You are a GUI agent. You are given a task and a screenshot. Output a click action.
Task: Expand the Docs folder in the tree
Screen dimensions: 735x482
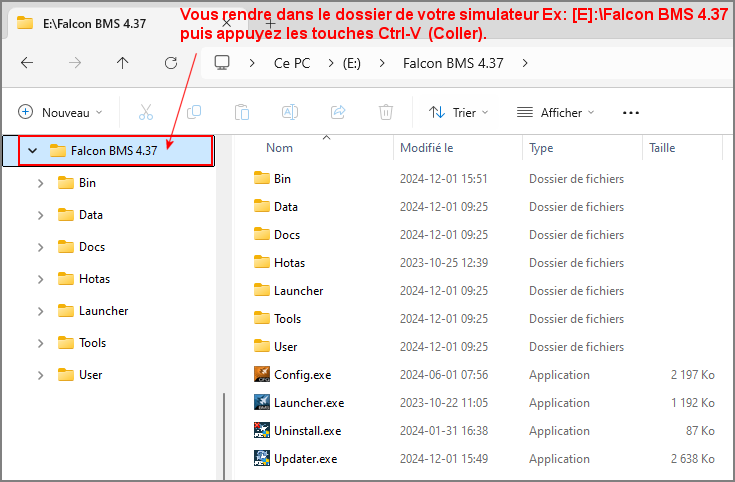[40, 247]
